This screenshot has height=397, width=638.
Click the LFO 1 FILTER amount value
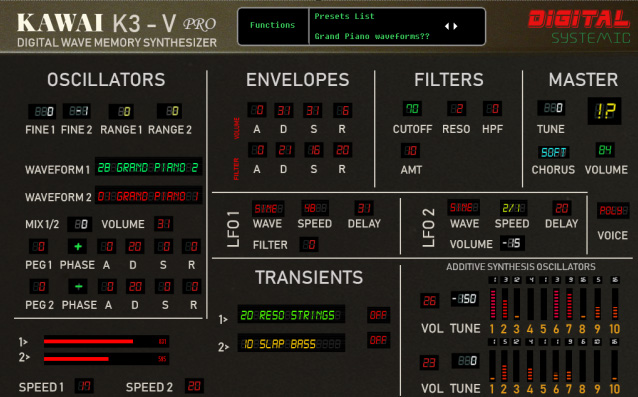(309, 244)
